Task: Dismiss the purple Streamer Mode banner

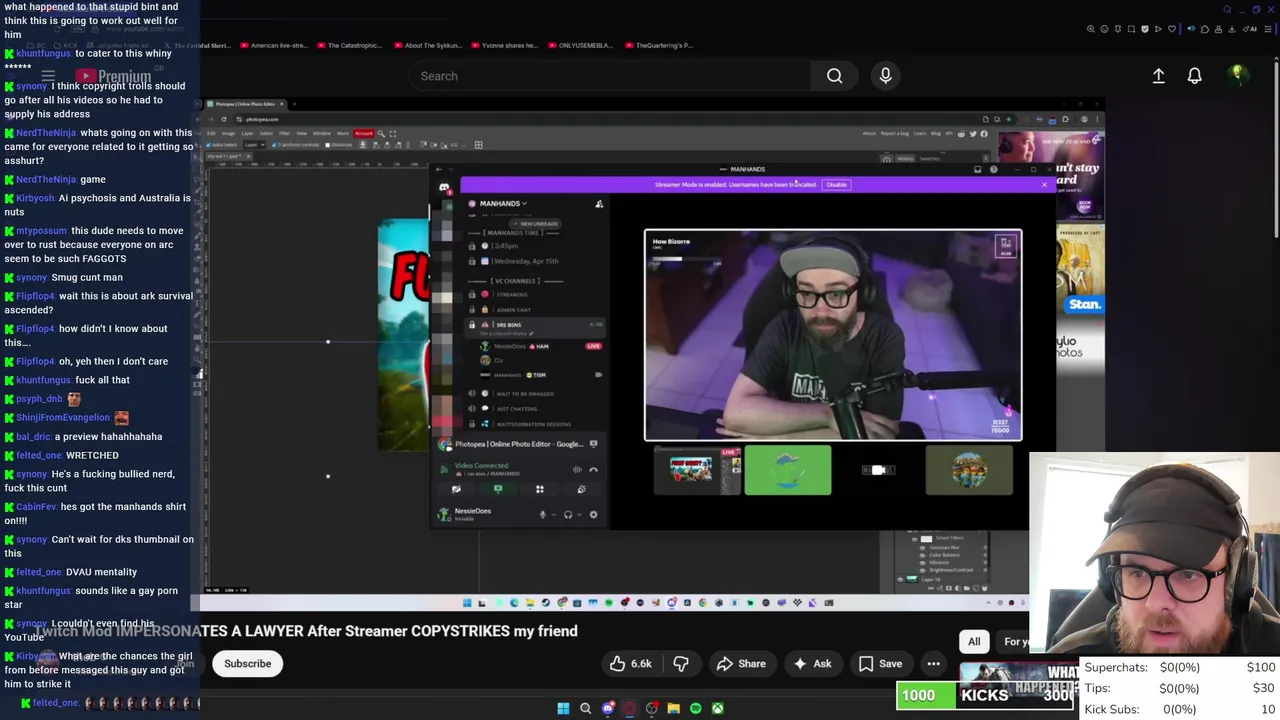Action: pos(1044,184)
